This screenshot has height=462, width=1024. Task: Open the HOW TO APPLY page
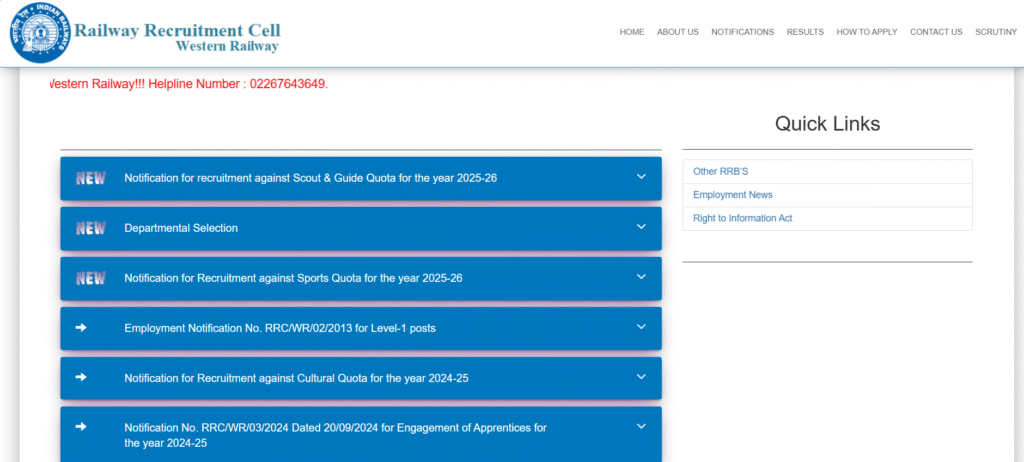pyautogui.click(x=867, y=32)
